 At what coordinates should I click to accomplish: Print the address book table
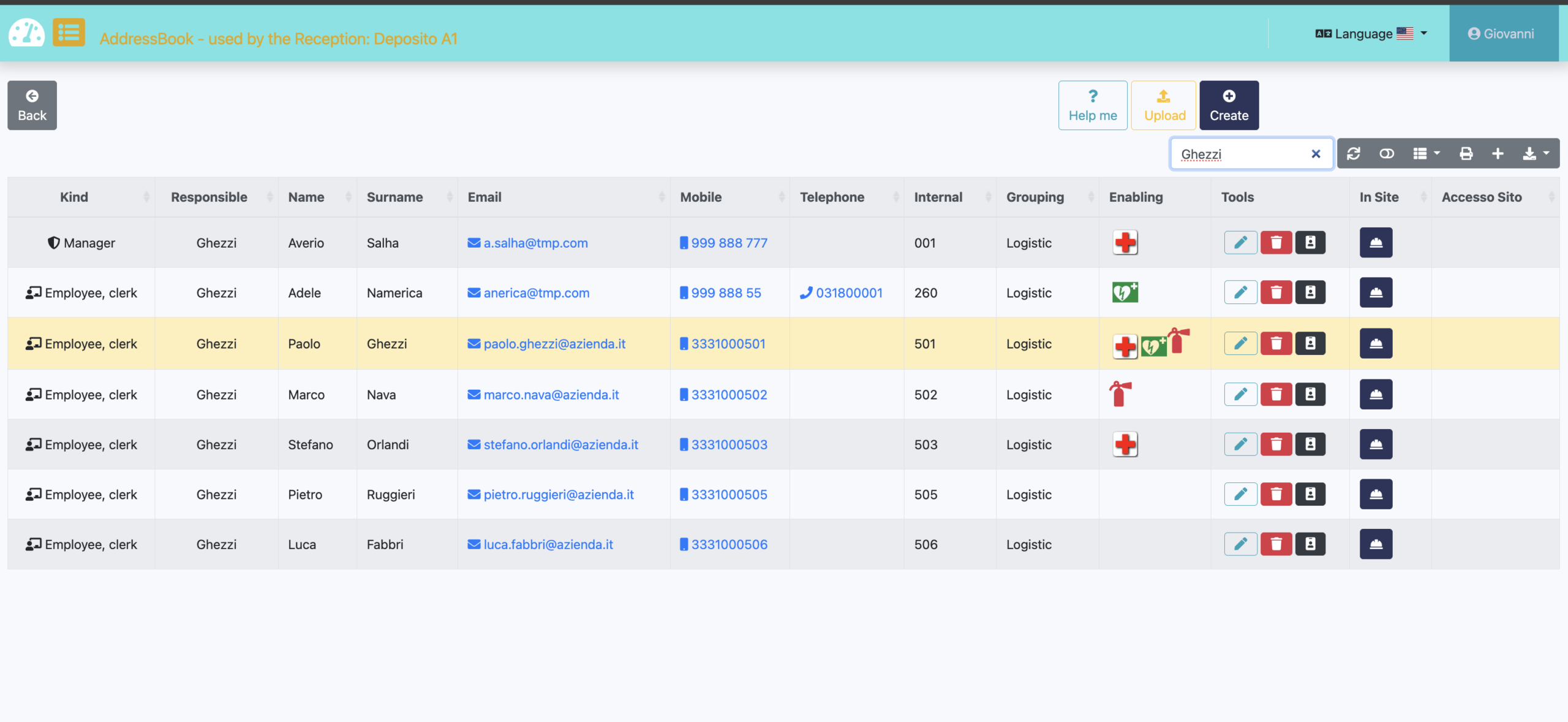click(1466, 154)
